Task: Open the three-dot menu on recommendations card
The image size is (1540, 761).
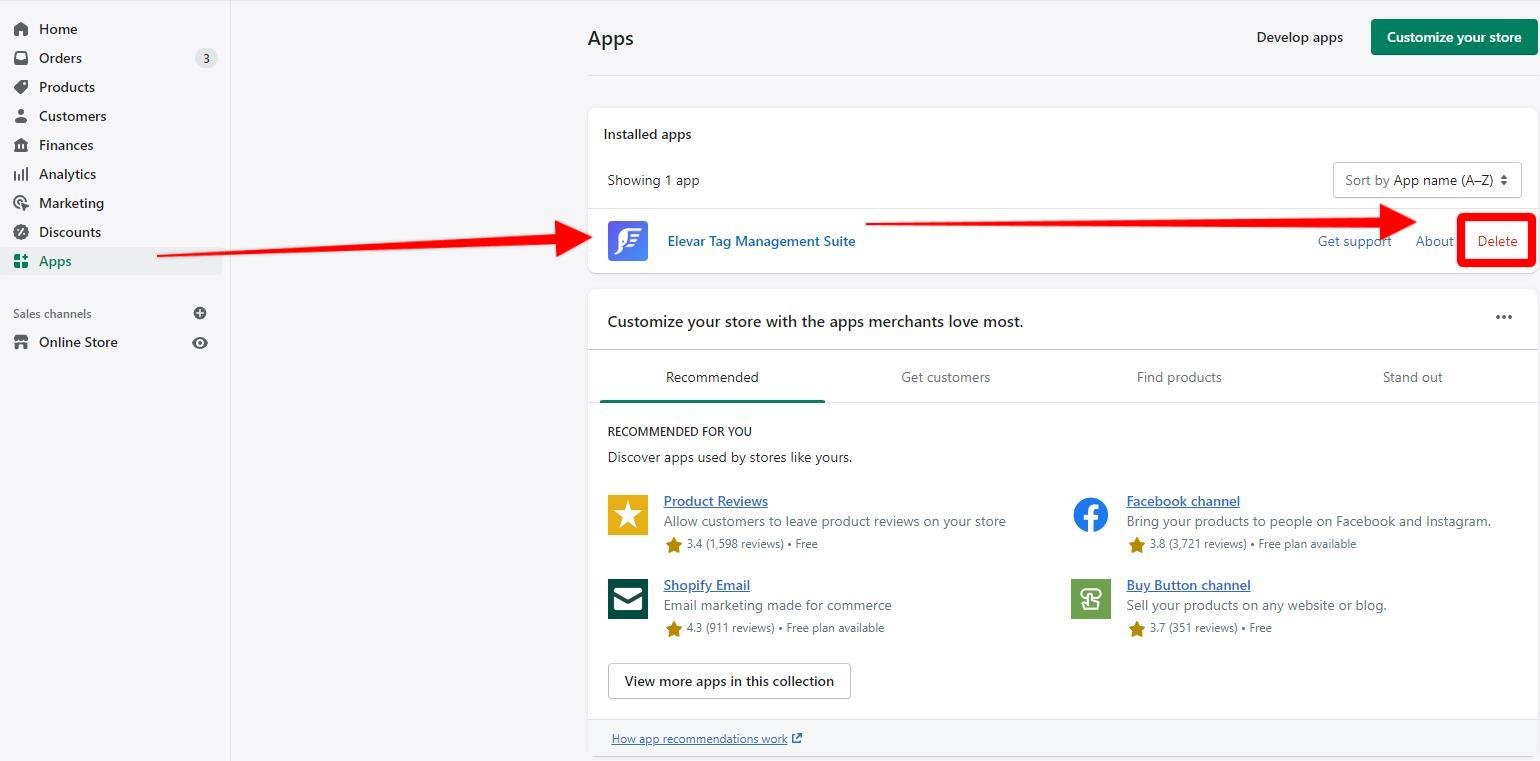Action: pyautogui.click(x=1504, y=317)
